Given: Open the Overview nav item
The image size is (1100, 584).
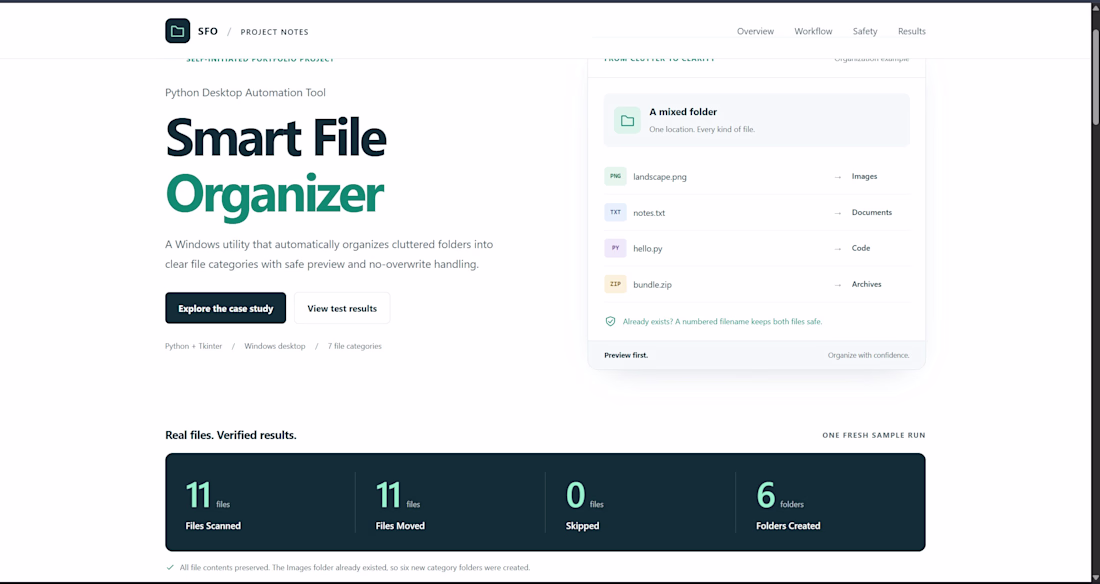Looking at the screenshot, I should (x=756, y=32).
